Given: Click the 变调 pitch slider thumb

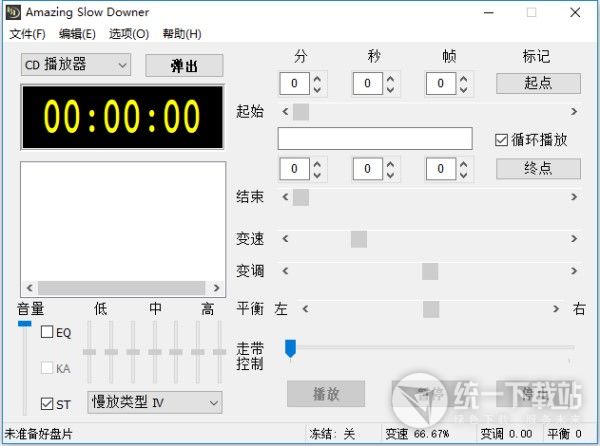Looking at the screenshot, I should click(430, 271).
